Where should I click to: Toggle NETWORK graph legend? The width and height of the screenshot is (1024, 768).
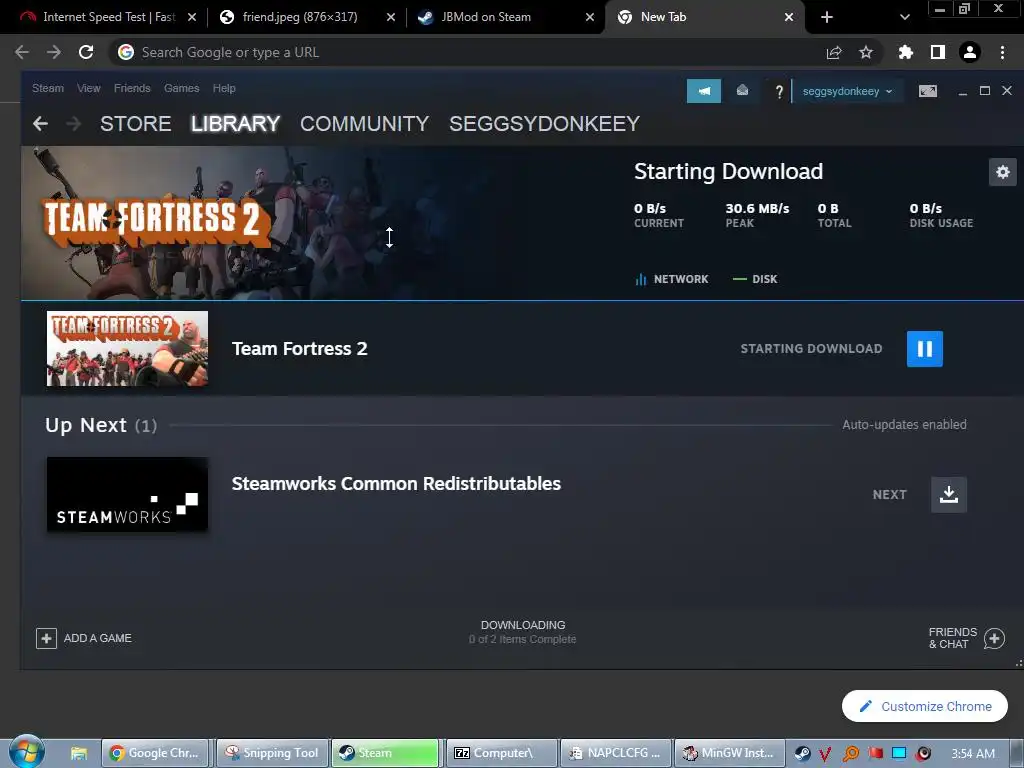coord(671,279)
